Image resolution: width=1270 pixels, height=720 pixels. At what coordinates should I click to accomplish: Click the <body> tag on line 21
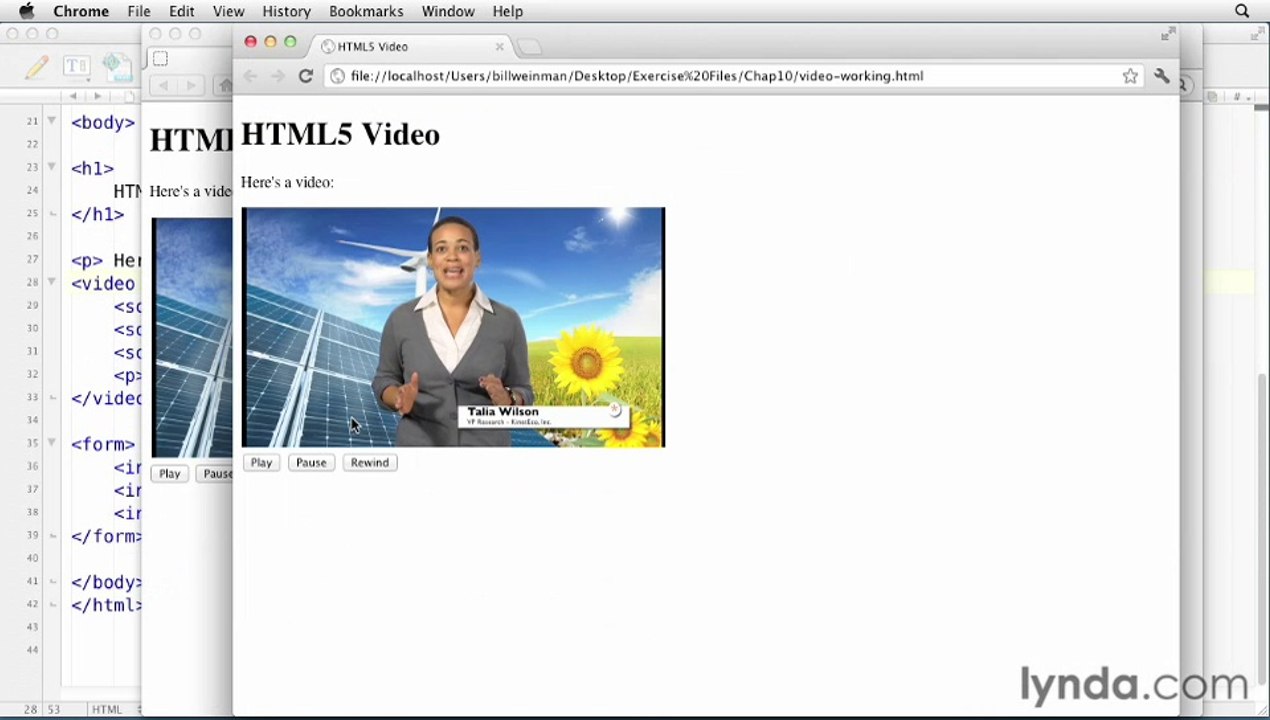[102, 122]
